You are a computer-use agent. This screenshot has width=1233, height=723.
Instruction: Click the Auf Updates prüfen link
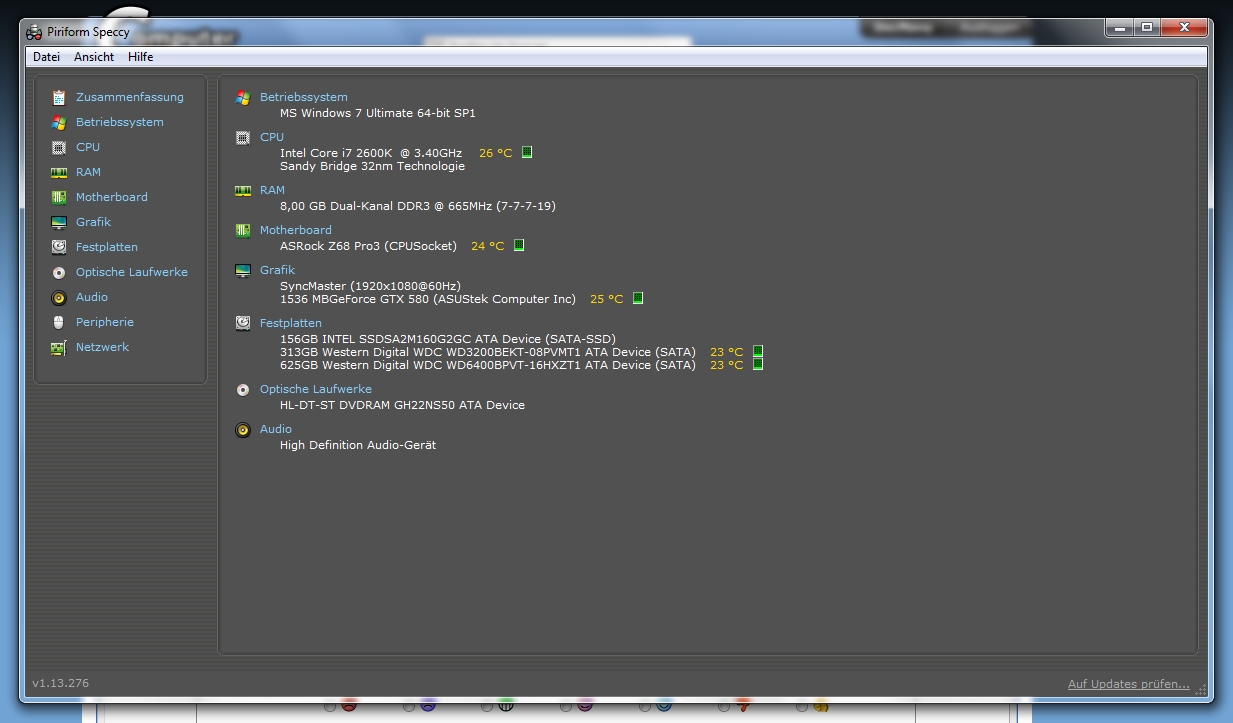click(x=1129, y=684)
